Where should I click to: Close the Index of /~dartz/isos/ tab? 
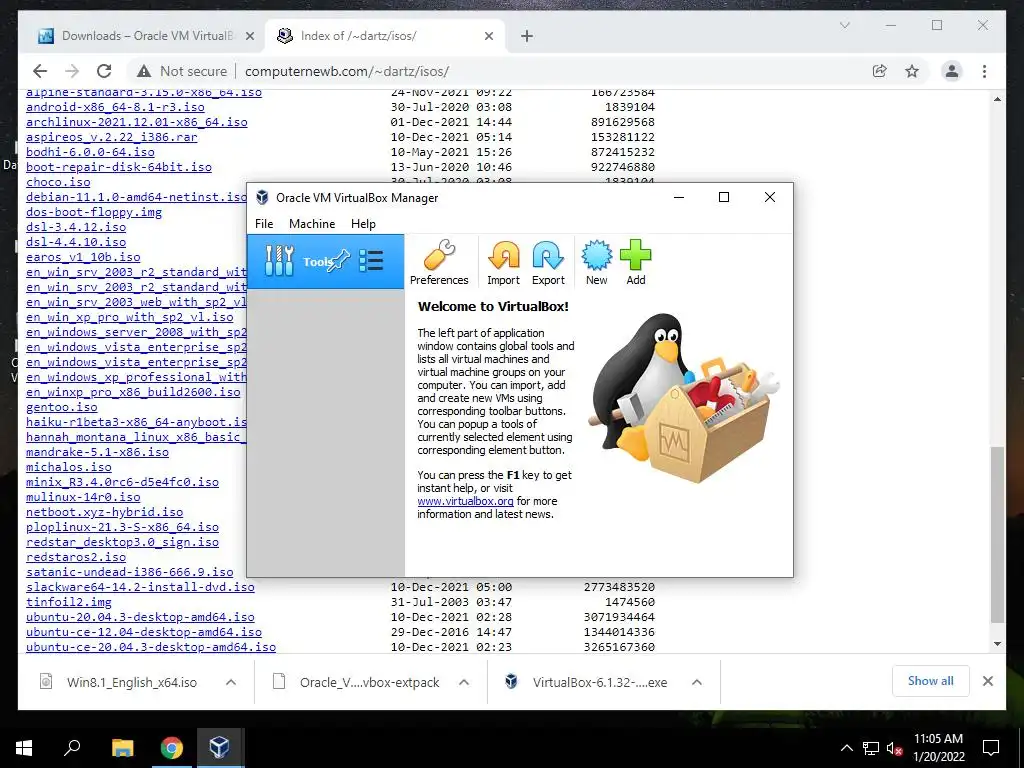click(x=488, y=37)
